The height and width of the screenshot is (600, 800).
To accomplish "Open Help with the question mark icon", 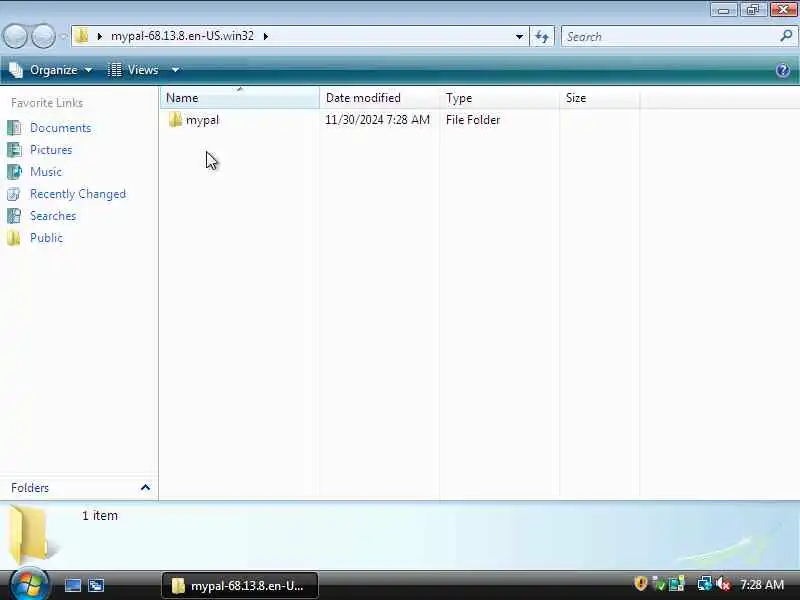I will coord(783,70).
